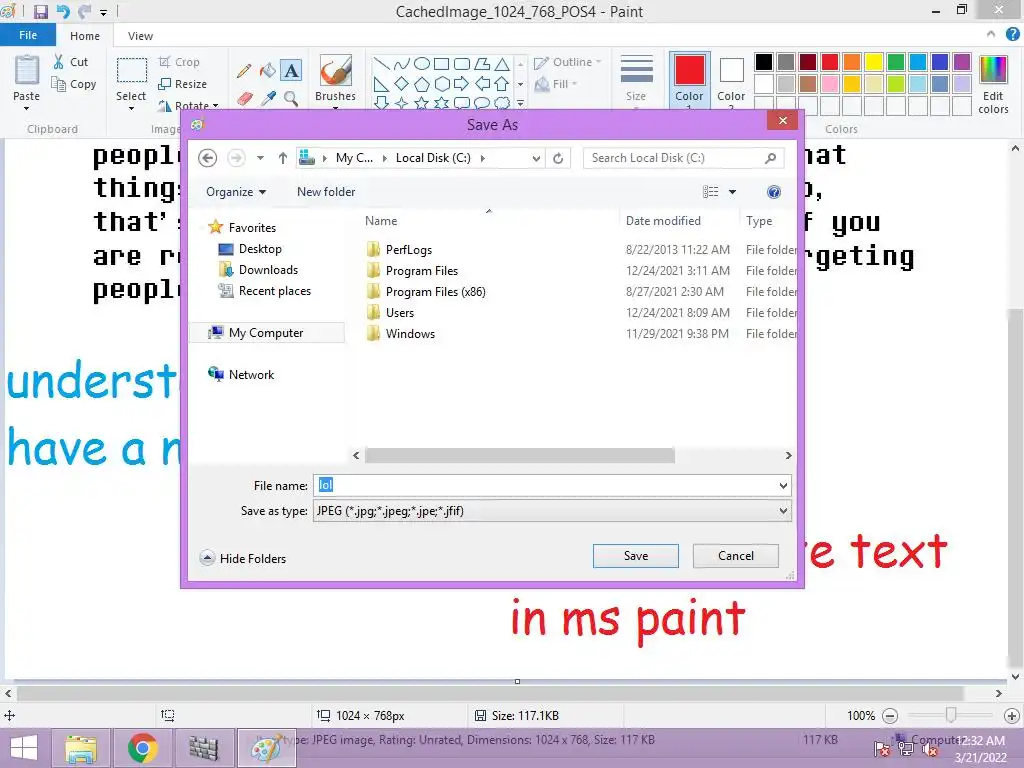Screen dimensions: 1024x768
Task: Open the recent locations dropdown arrow
Action: pos(260,158)
